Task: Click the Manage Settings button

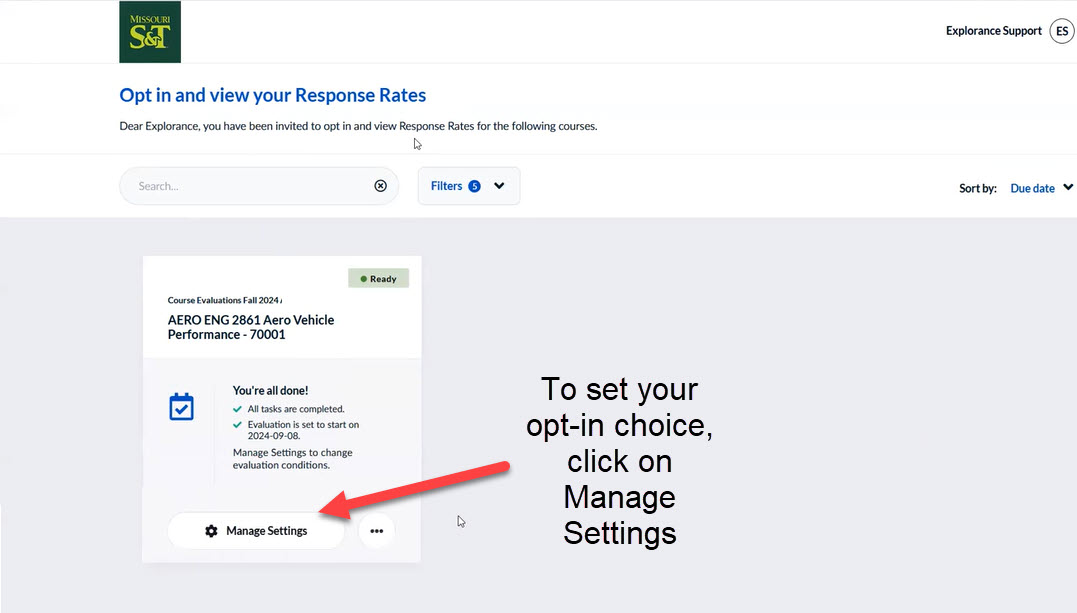Action: click(255, 531)
